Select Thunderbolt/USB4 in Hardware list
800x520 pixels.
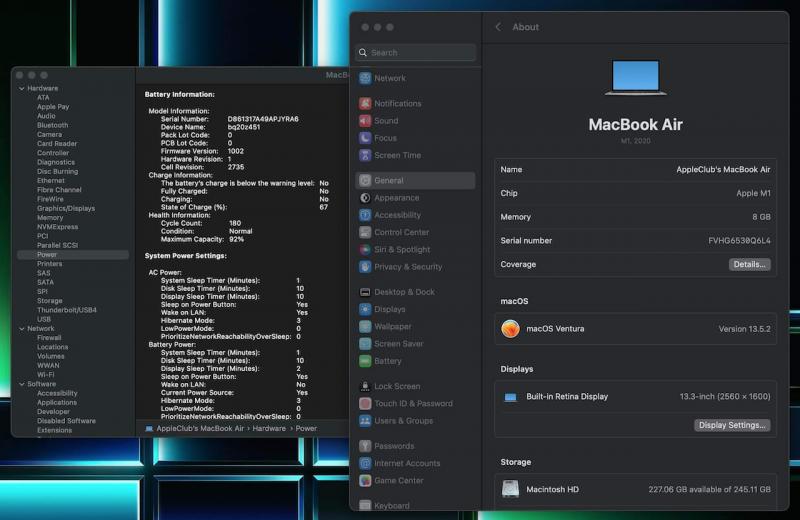point(67,310)
